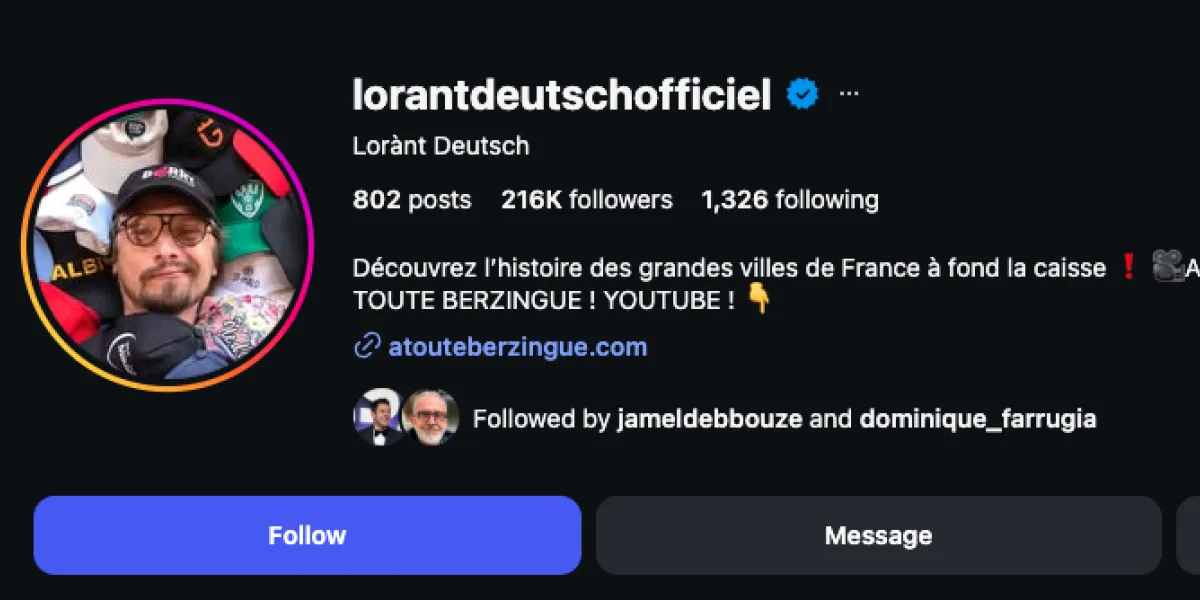Open the atouteberzingue.com website link
Image resolution: width=1200 pixels, height=600 pixels.
(x=517, y=348)
